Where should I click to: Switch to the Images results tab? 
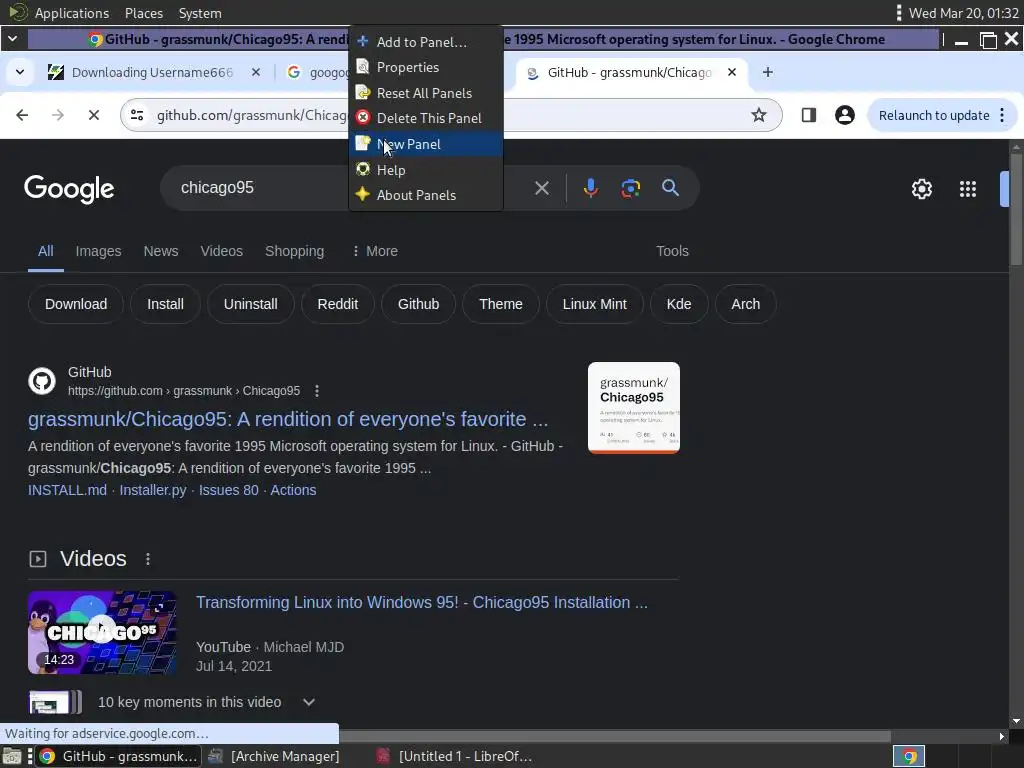[x=98, y=251]
